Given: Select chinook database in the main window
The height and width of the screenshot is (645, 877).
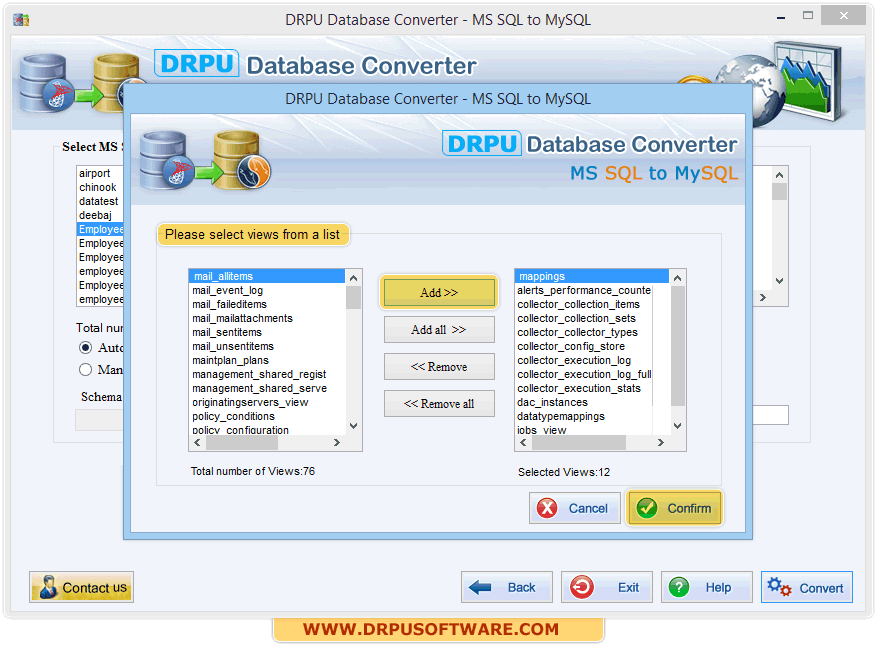Looking at the screenshot, I should (x=100, y=187).
